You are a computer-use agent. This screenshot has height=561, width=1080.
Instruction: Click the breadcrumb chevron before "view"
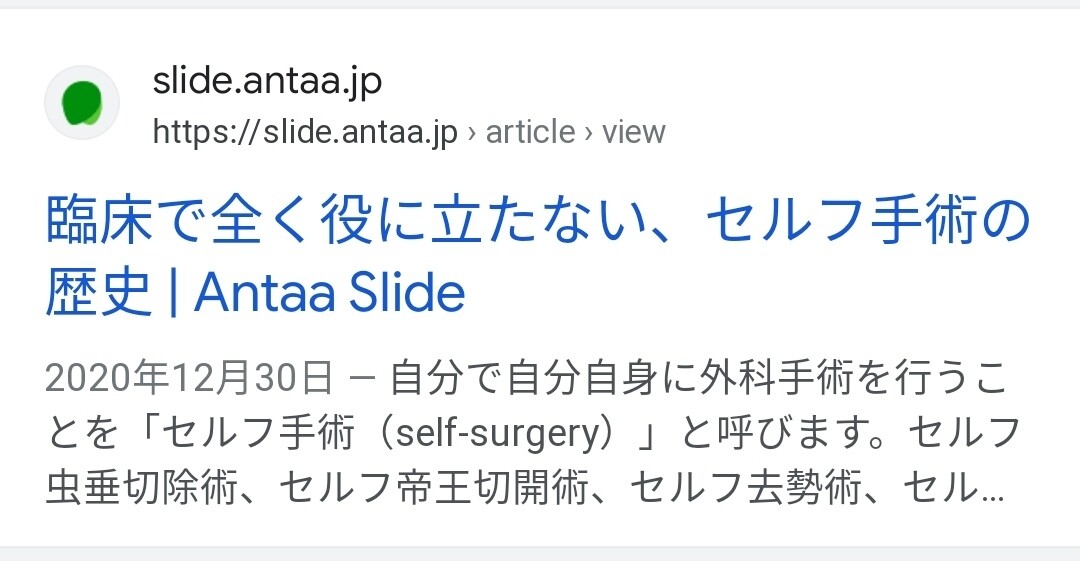point(589,133)
